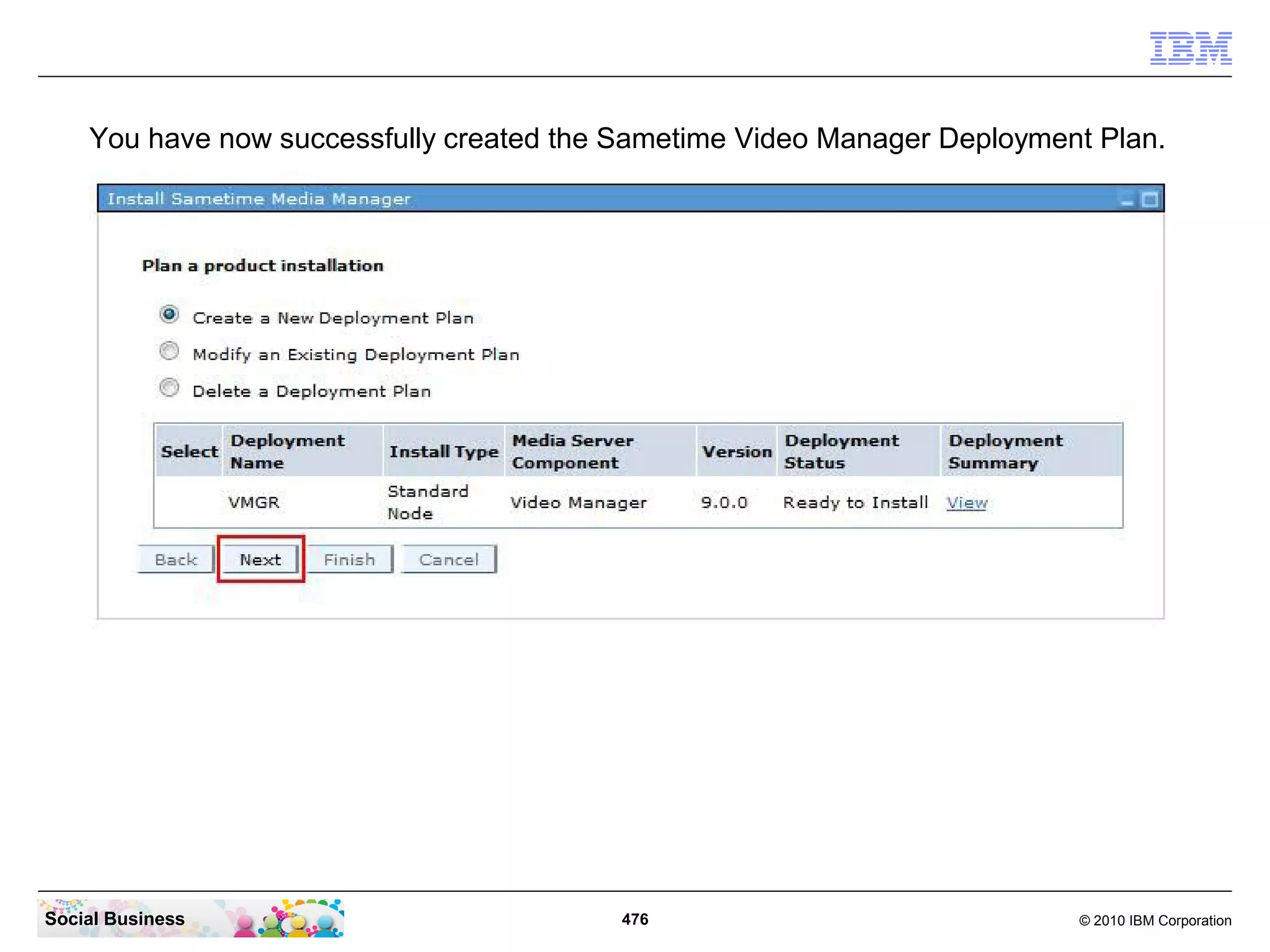This screenshot has width=1270, height=952.
Task: Click the Cancel button
Action: [449, 559]
